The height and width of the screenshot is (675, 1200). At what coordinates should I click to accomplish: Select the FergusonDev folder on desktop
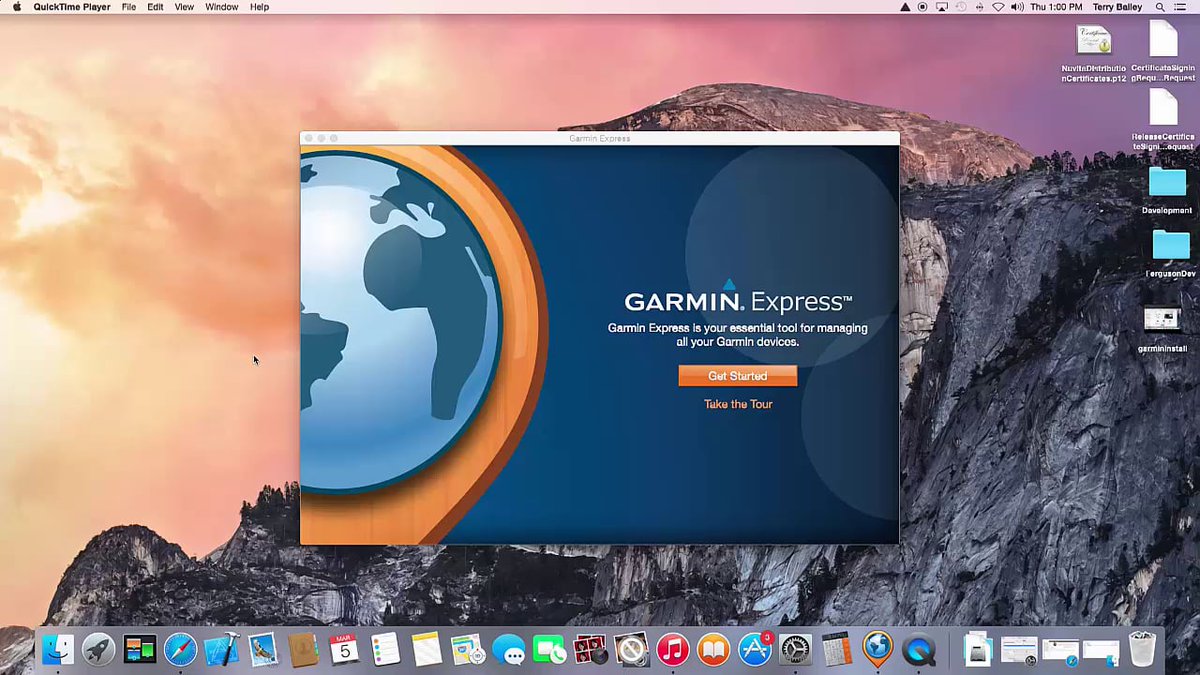1169,252
